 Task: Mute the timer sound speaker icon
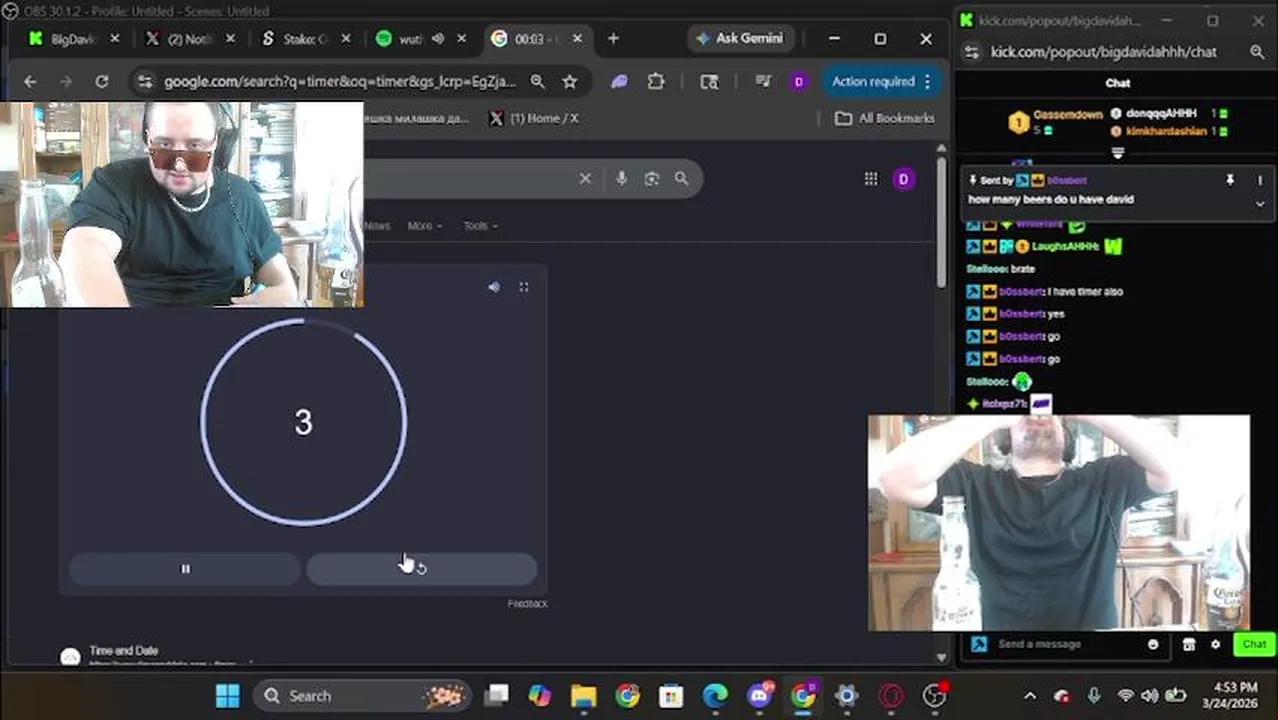pyautogui.click(x=494, y=287)
